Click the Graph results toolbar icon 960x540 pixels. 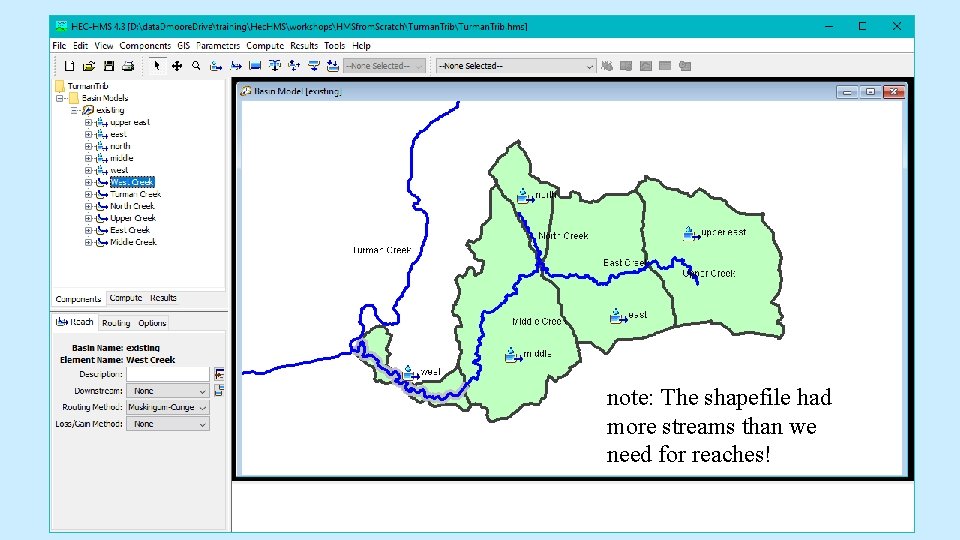point(645,66)
